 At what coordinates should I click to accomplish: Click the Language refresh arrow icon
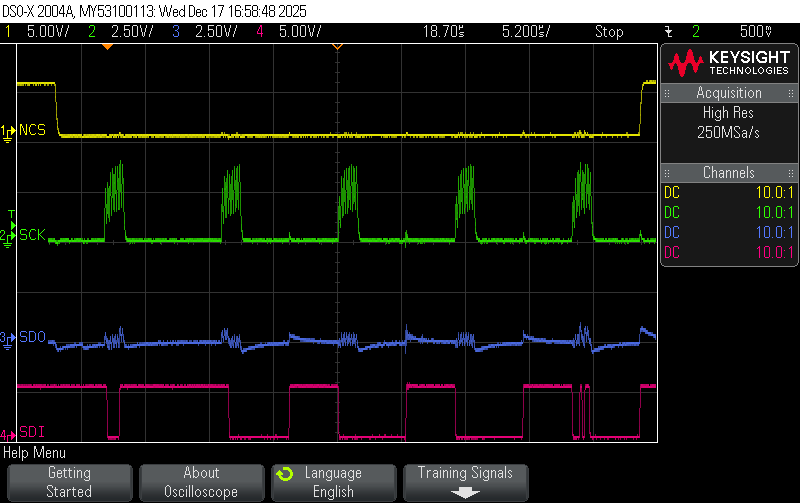pyautogui.click(x=285, y=474)
